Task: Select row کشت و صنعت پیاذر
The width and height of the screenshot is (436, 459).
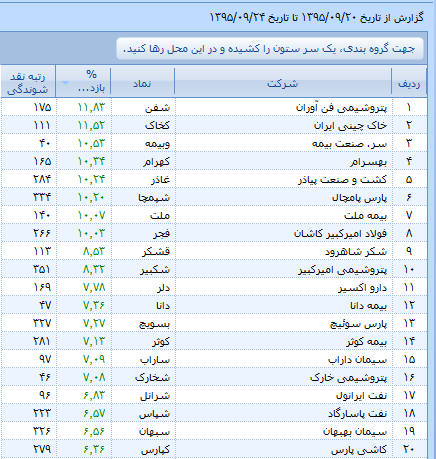Action: (x=214, y=179)
